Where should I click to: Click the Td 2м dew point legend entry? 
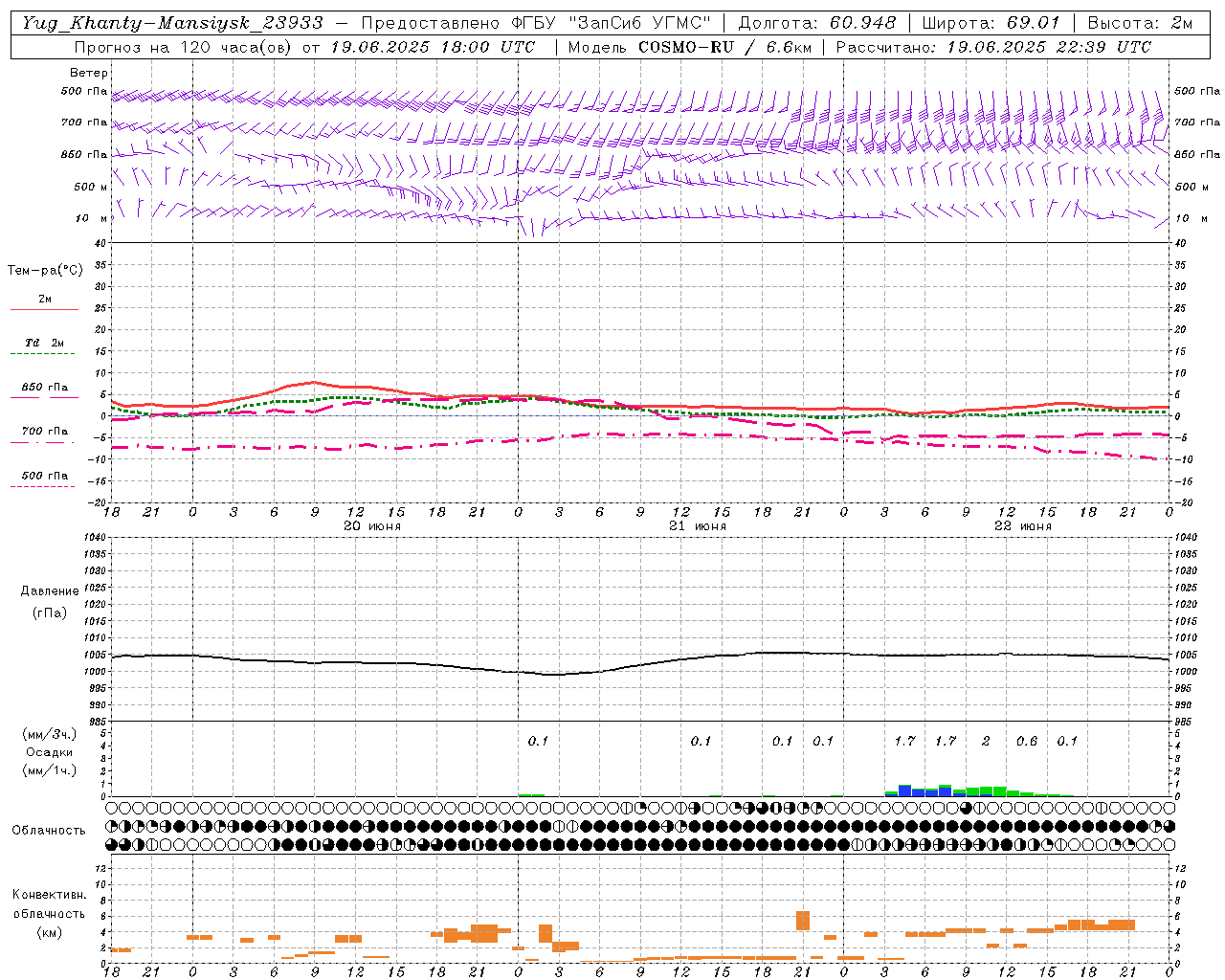coord(45,343)
